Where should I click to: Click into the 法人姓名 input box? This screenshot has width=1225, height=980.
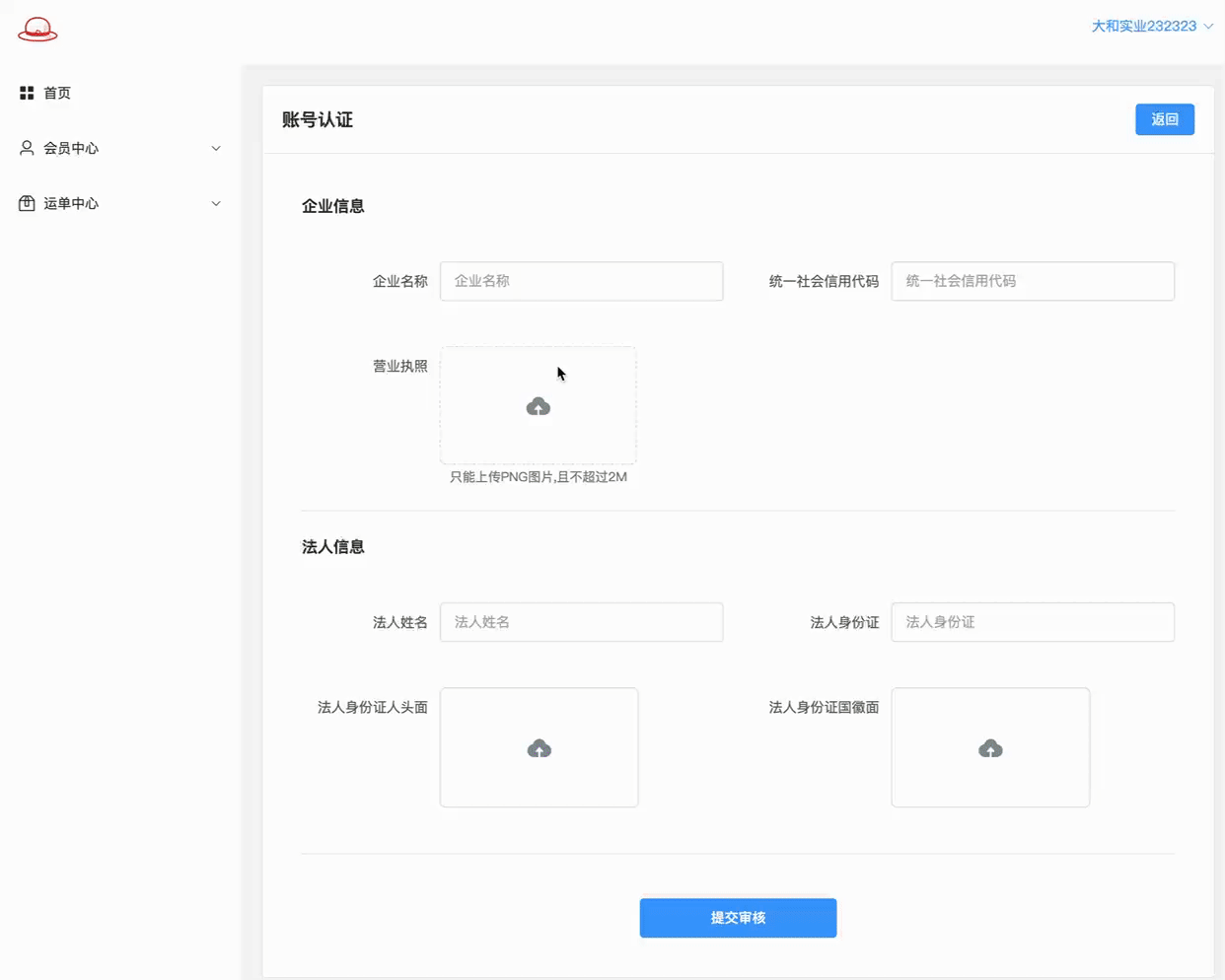[x=581, y=622]
